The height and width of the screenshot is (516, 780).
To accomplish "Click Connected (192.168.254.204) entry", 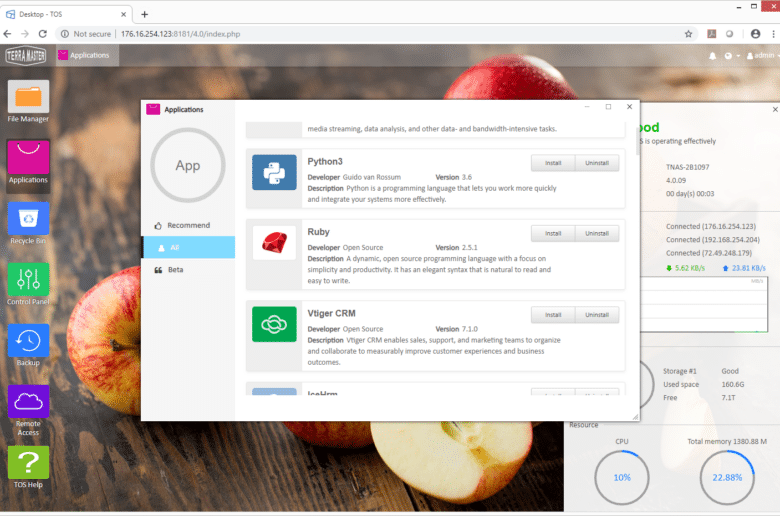I will tap(713, 240).
